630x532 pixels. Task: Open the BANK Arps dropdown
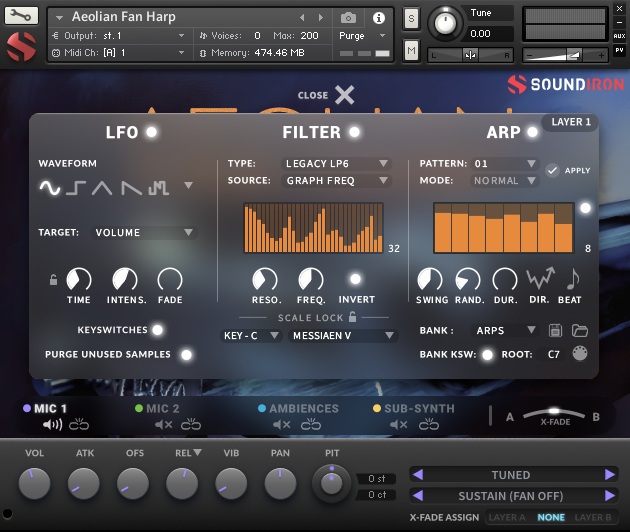click(506, 330)
